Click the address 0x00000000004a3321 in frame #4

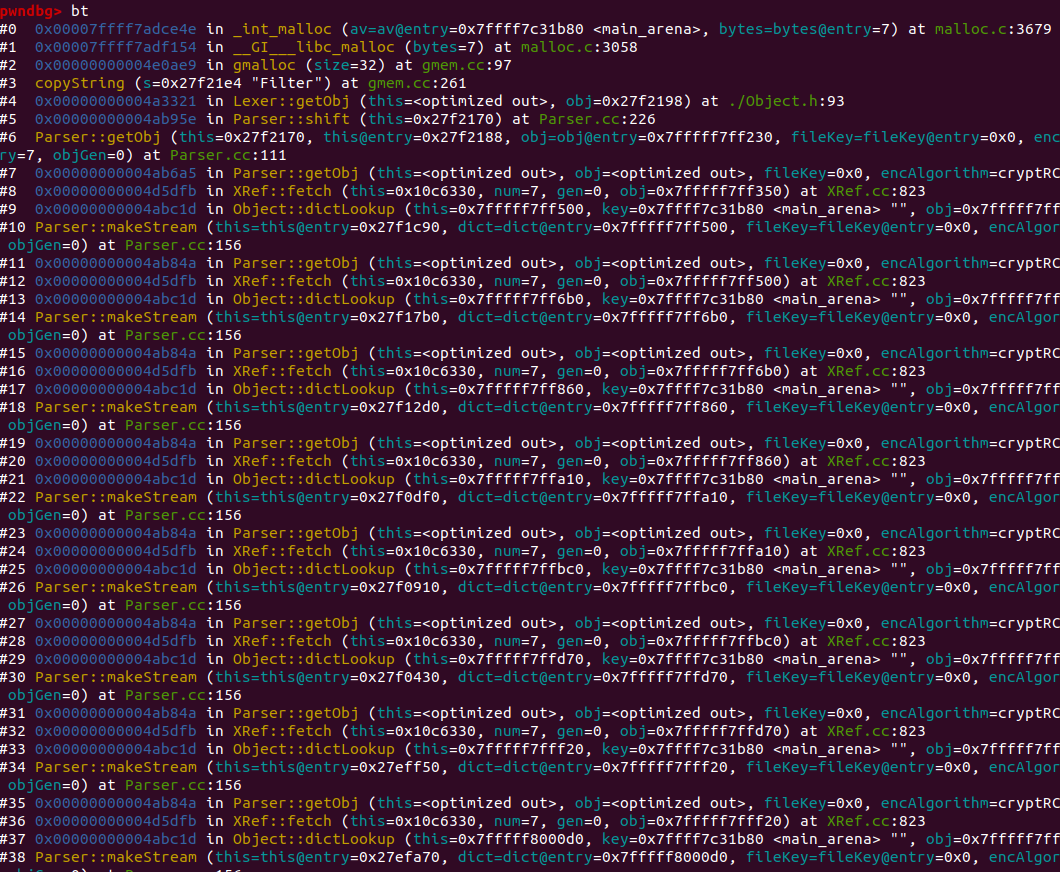tap(116, 101)
